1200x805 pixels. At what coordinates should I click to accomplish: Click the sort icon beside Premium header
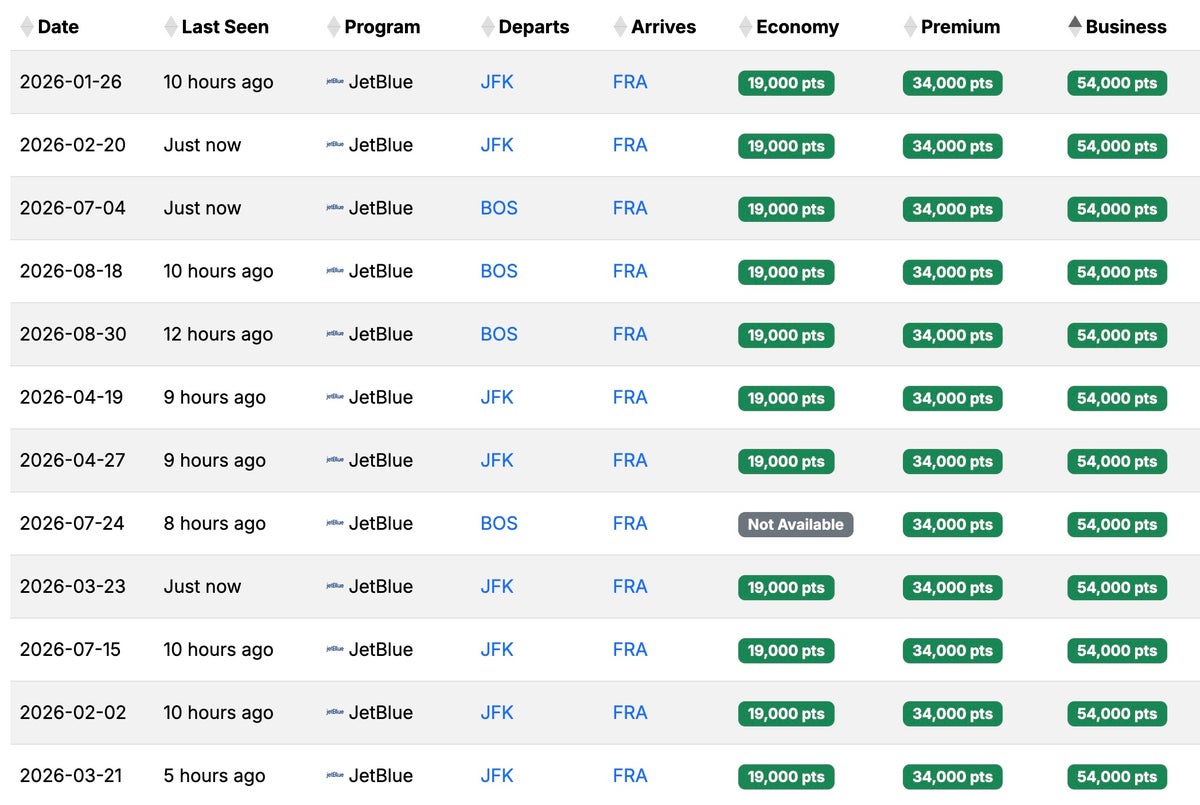pyautogui.click(x=910, y=27)
